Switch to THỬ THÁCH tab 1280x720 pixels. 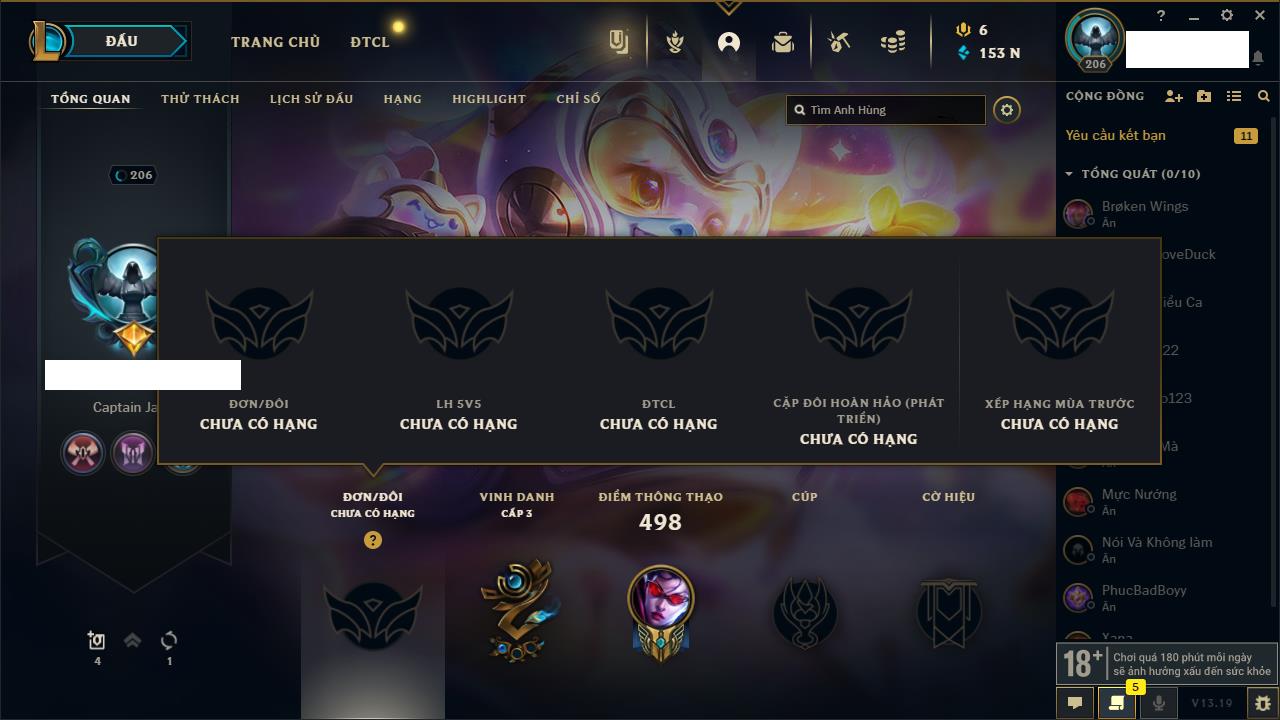(200, 99)
